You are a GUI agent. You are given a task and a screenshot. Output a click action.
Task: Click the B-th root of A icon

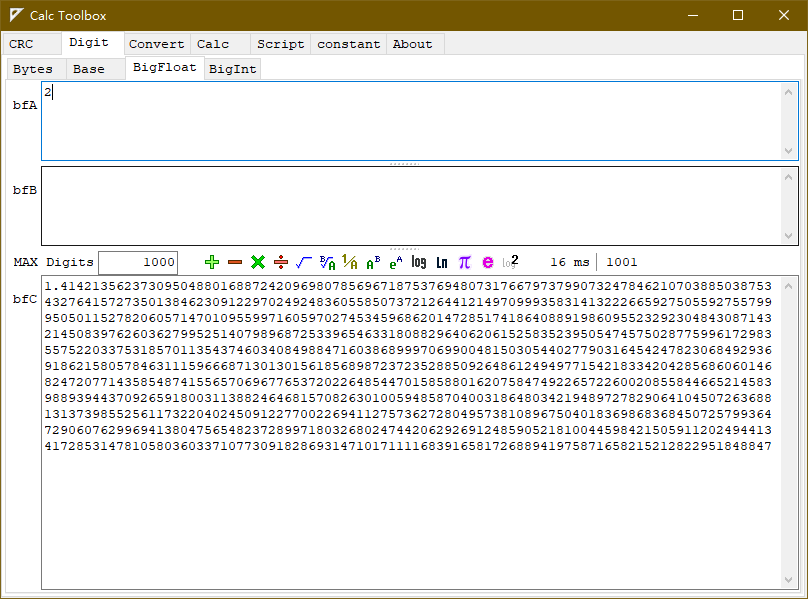327,262
